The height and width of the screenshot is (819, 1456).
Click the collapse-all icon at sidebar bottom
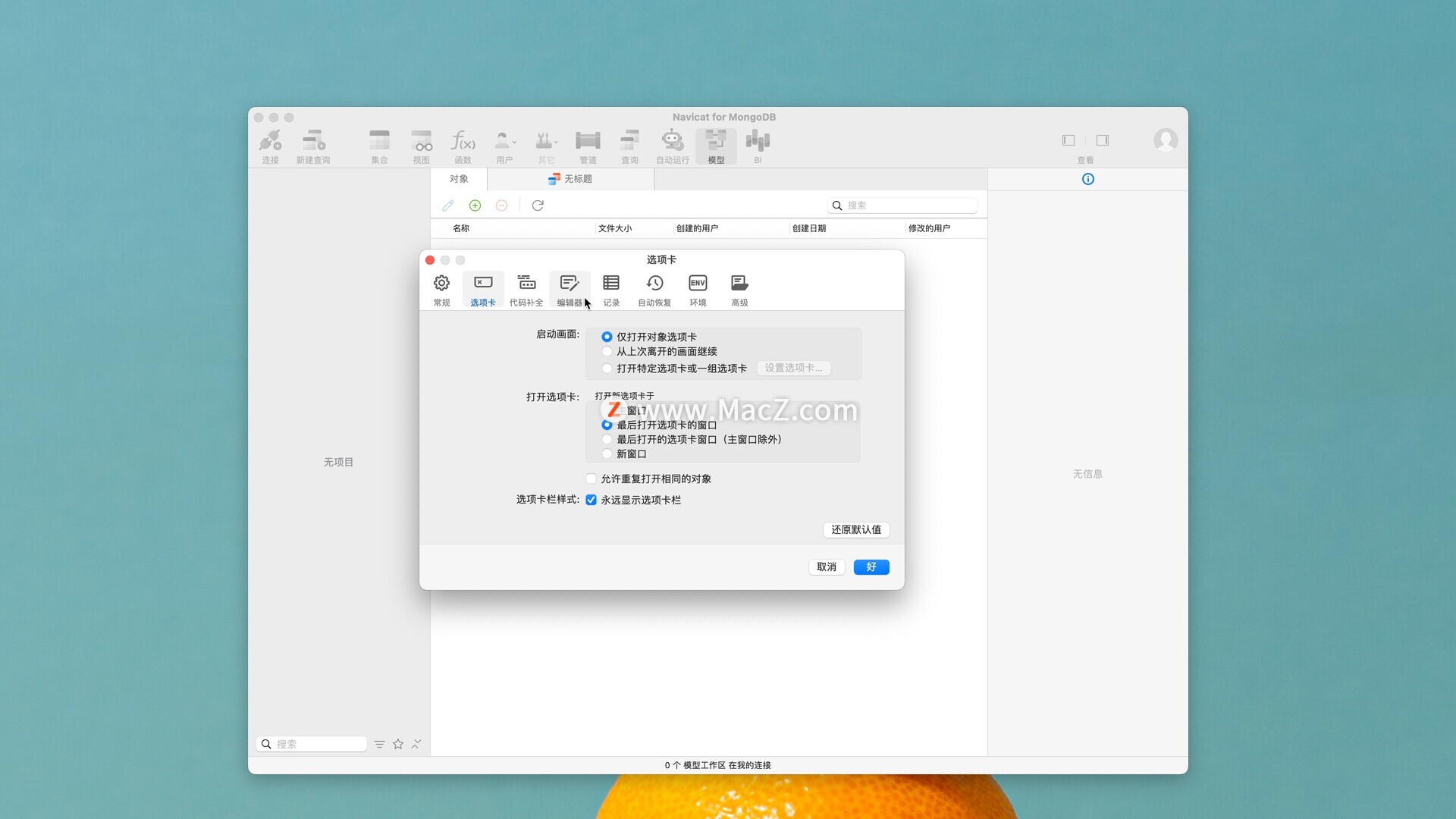pyautogui.click(x=416, y=744)
